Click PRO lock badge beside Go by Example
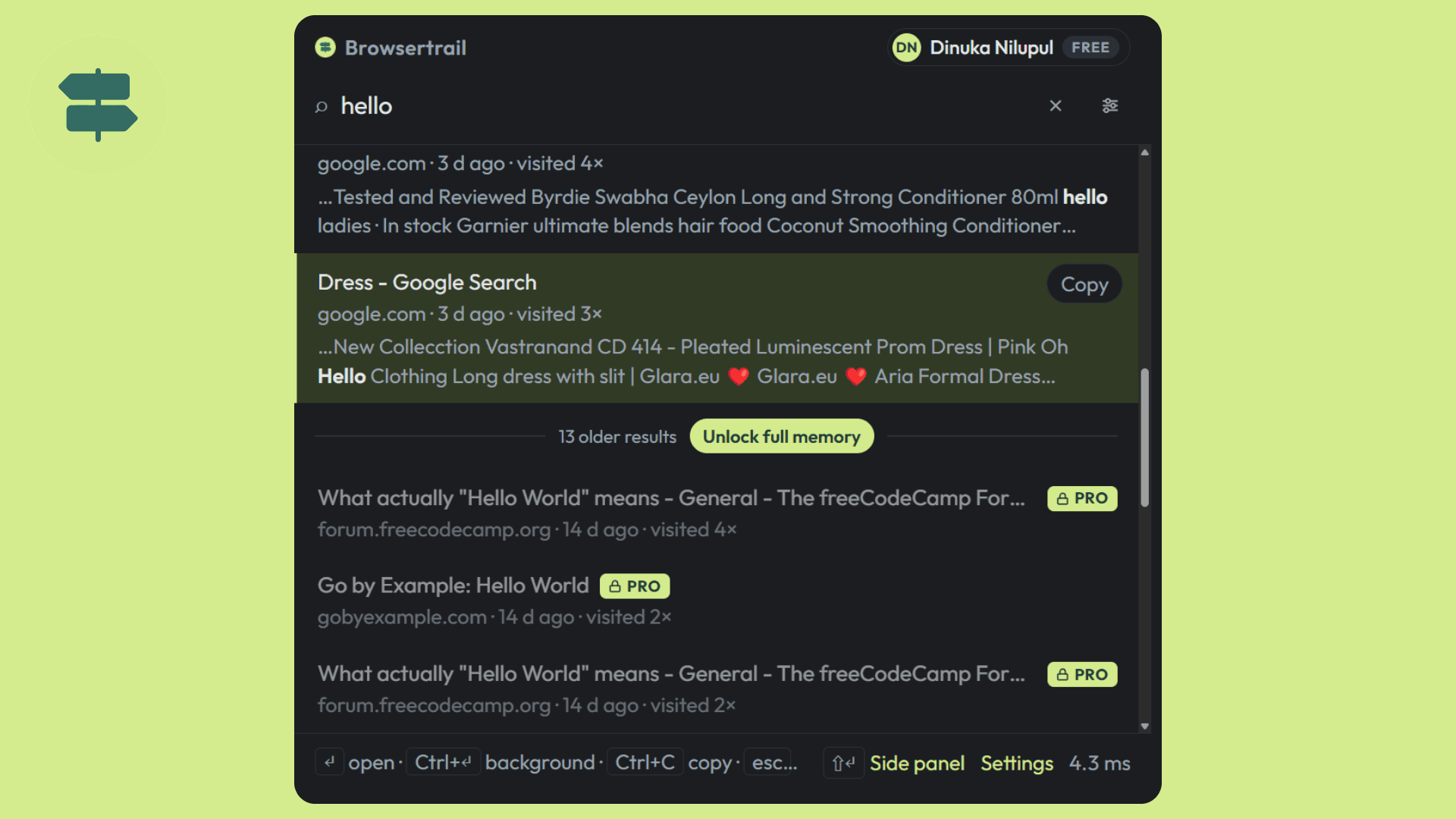 pos(635,586)
